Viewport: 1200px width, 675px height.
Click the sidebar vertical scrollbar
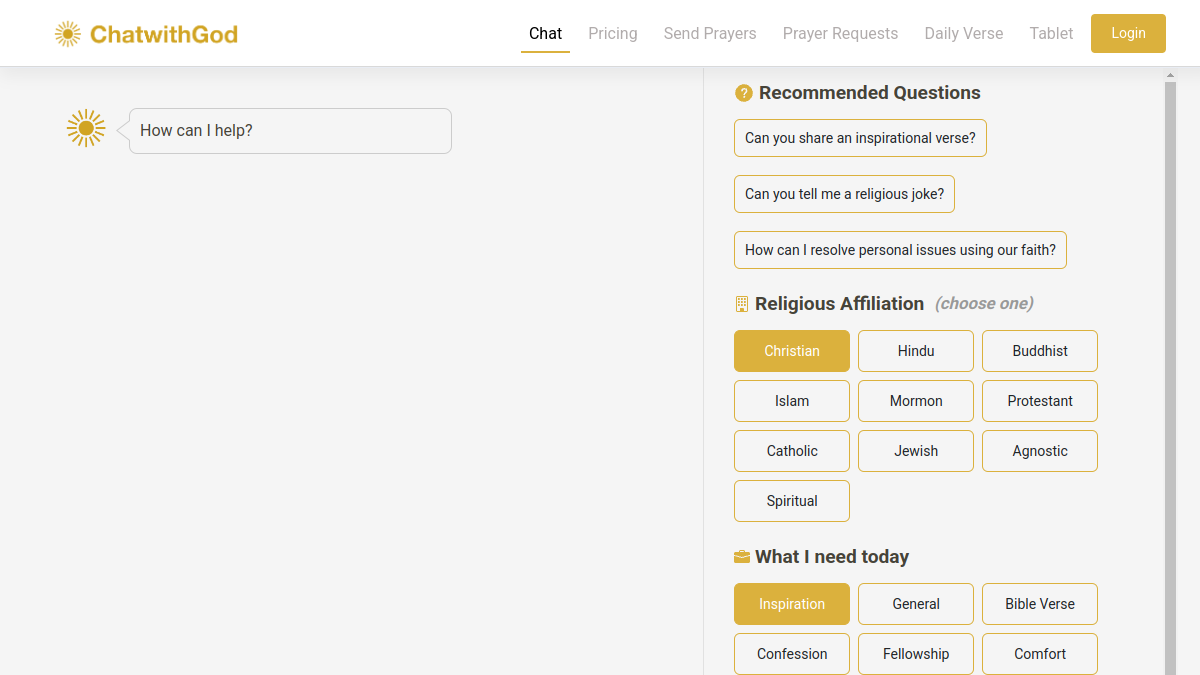tap(1171, 378)
